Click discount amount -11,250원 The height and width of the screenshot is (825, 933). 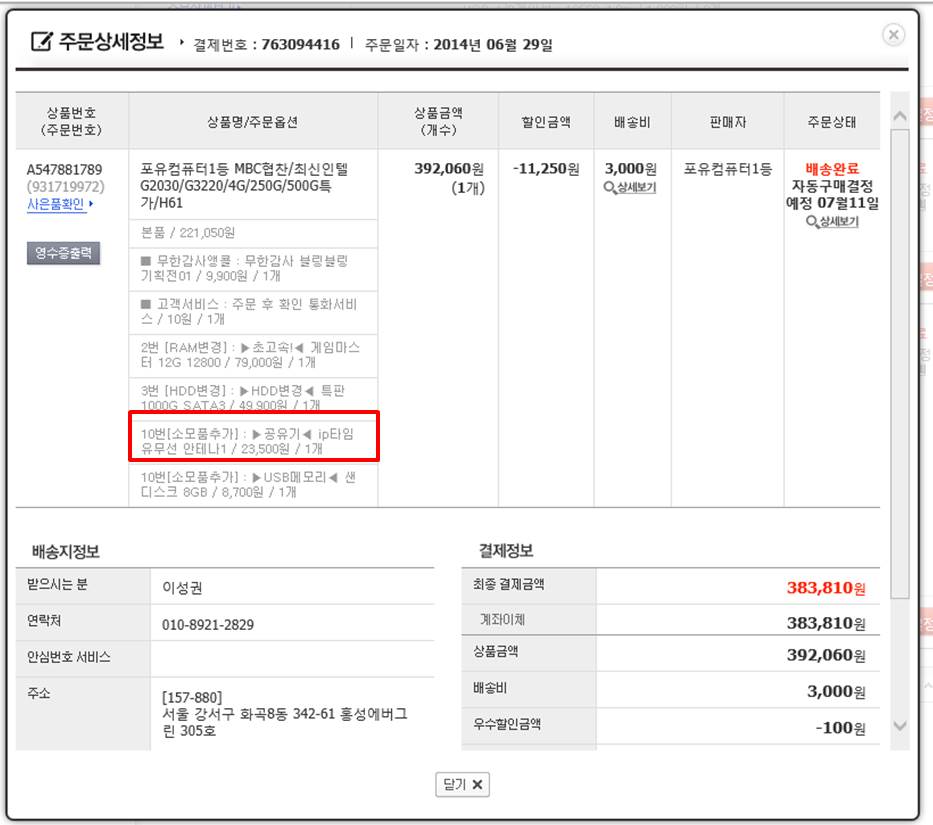pos(546,169)
